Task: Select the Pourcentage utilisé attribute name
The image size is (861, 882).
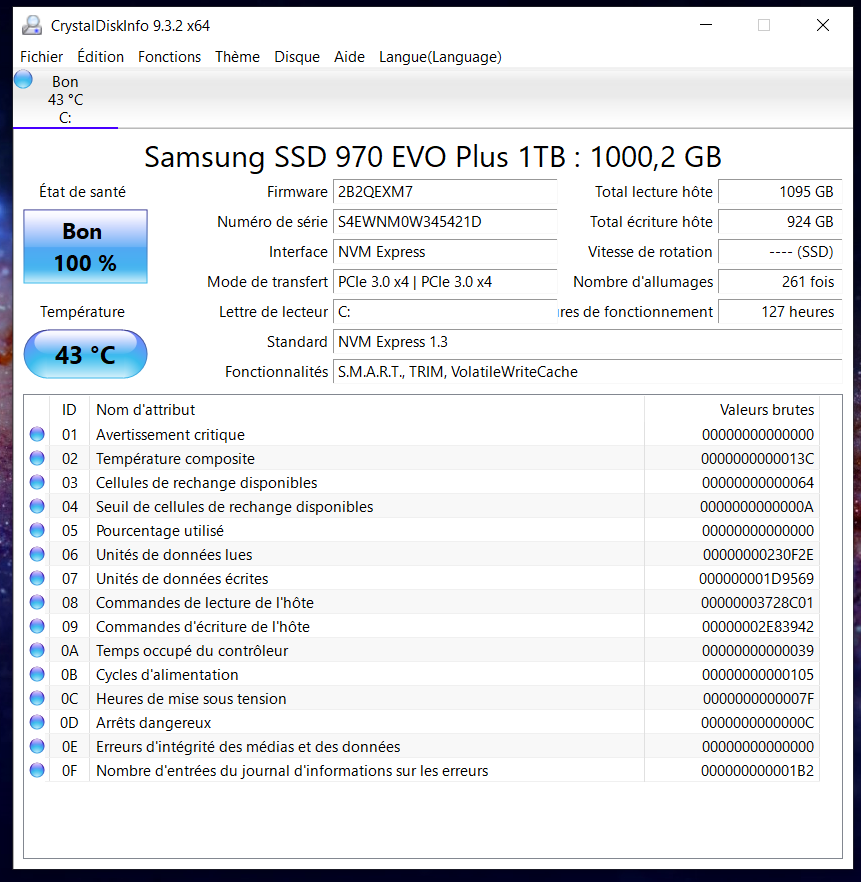Action: coord(160,531)
